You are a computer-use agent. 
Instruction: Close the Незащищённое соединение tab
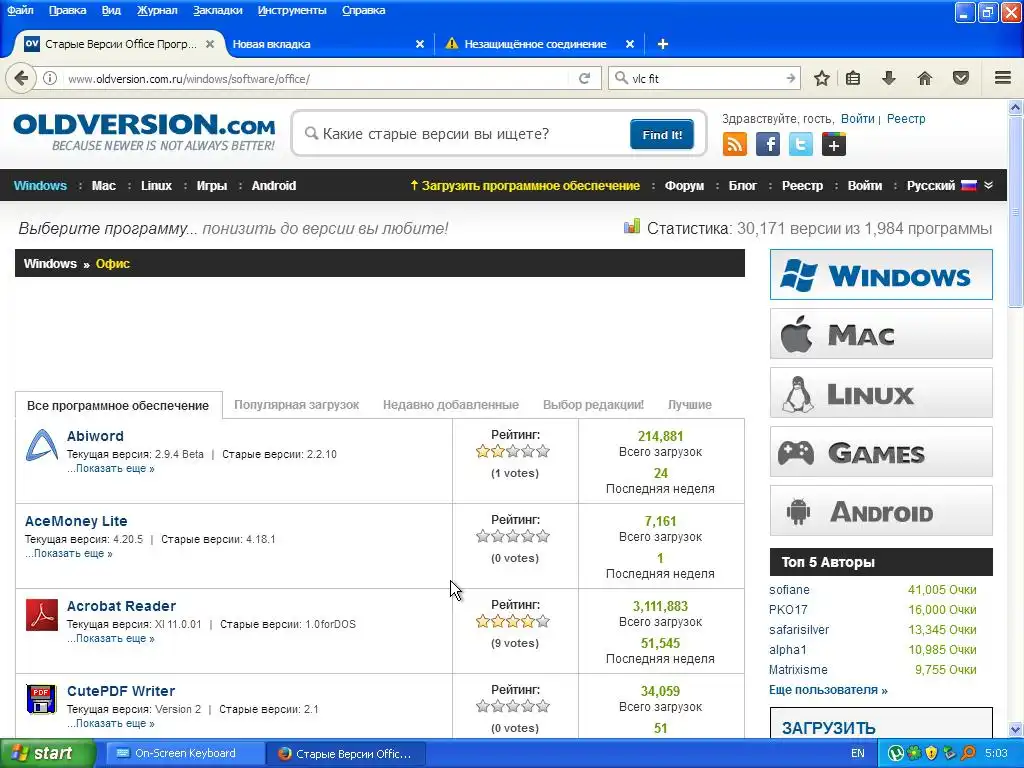[630, 44]
